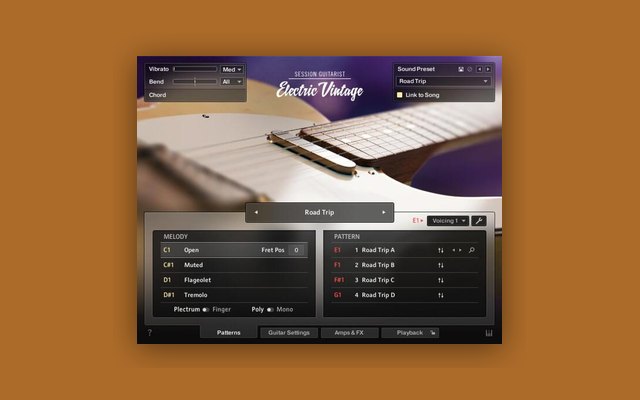Open the Amps & FX tab
The width and height of the screenshot is (640, 400).
[349, 333]
